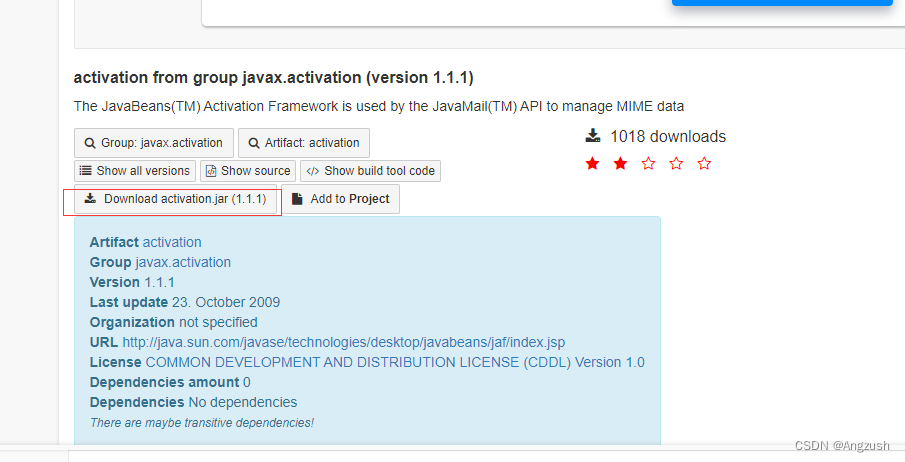Rate two stars
The width and height of the screenshot is (905, 462).
[620, 163]
